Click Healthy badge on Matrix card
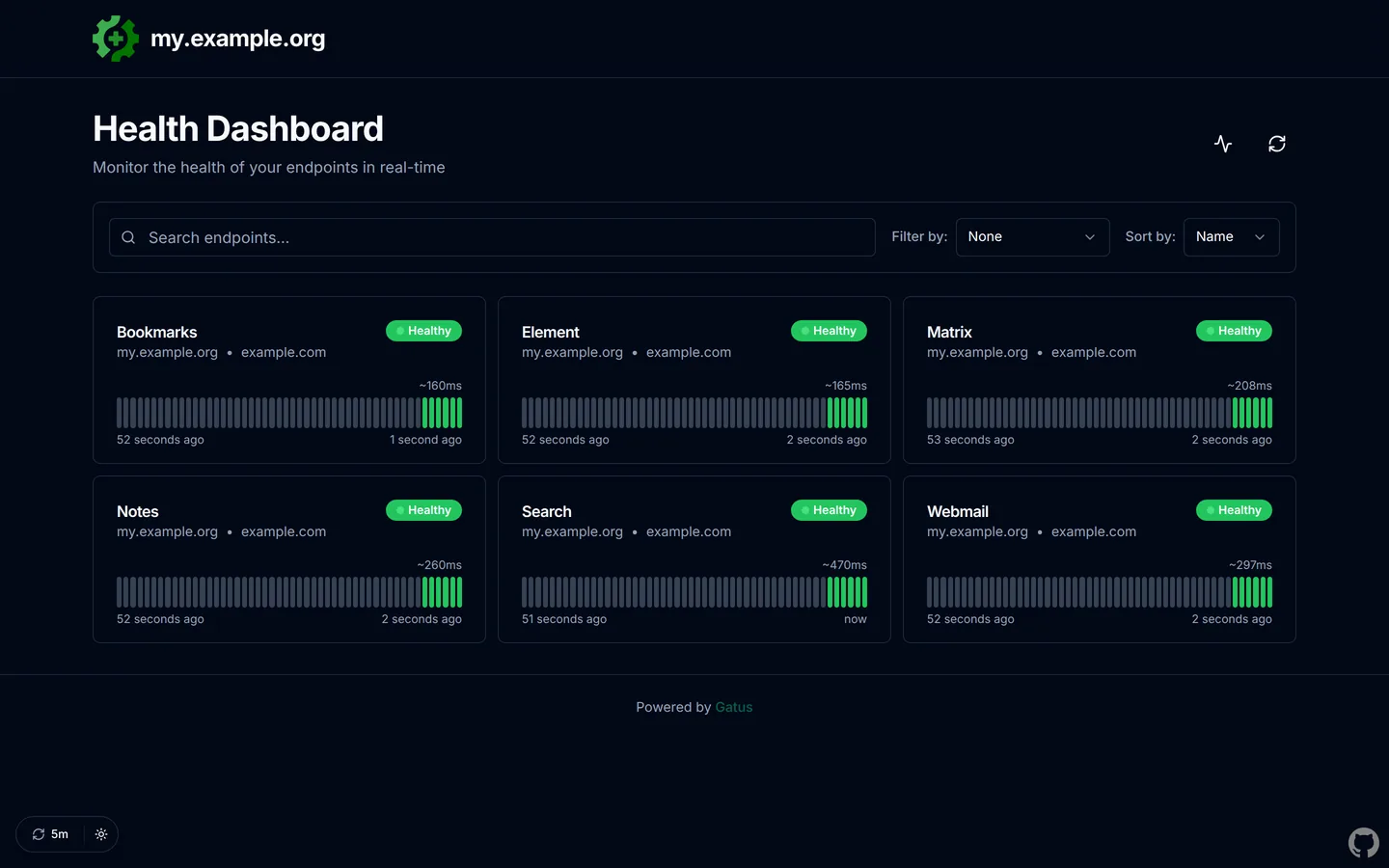Screen dimensions: 1389x868 1234,331
